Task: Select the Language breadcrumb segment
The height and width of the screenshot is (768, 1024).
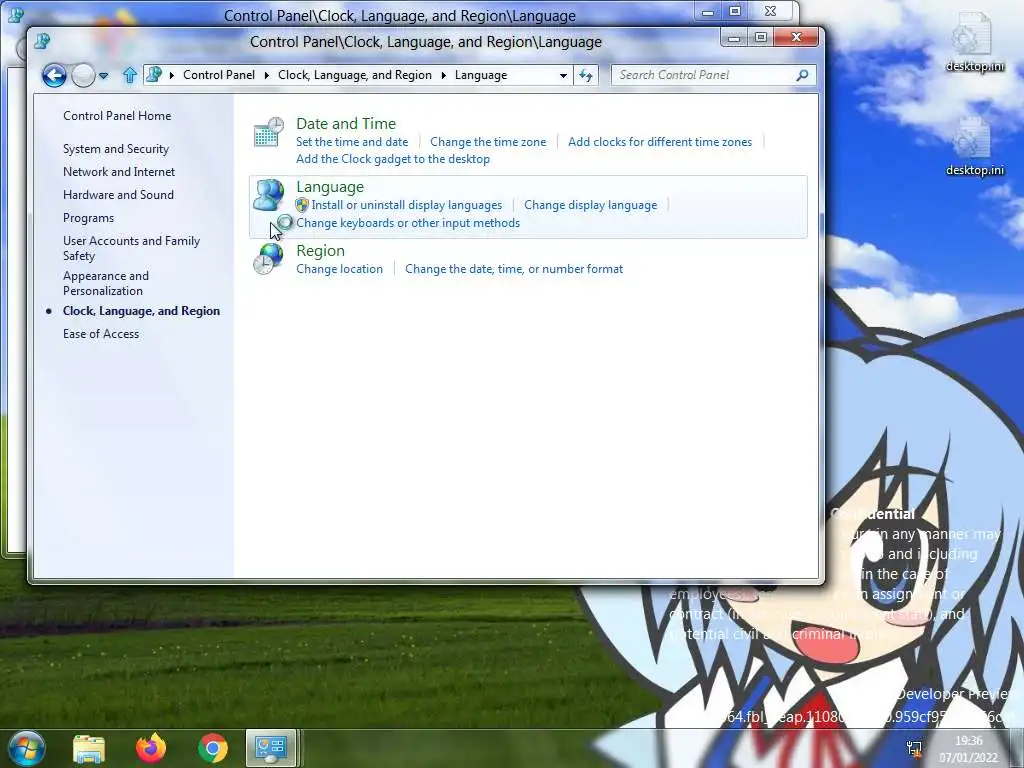Action: tap(481, 75)
